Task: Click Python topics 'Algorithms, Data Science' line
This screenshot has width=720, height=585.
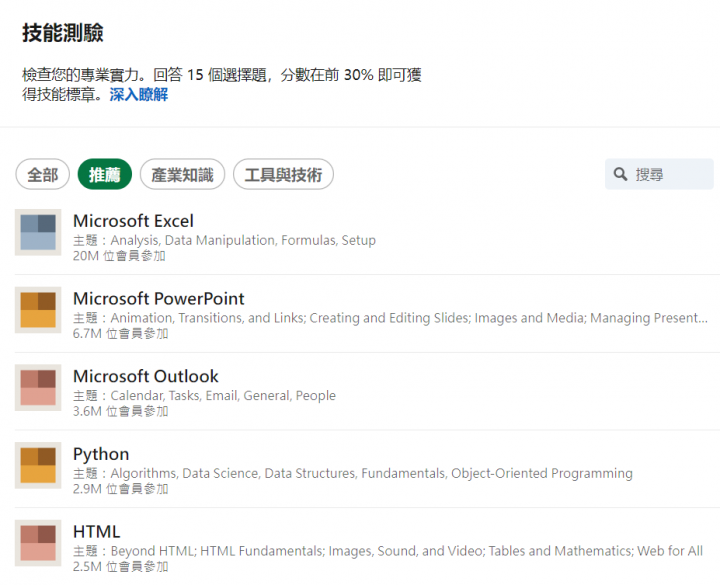Action: [x=353, y=473]
